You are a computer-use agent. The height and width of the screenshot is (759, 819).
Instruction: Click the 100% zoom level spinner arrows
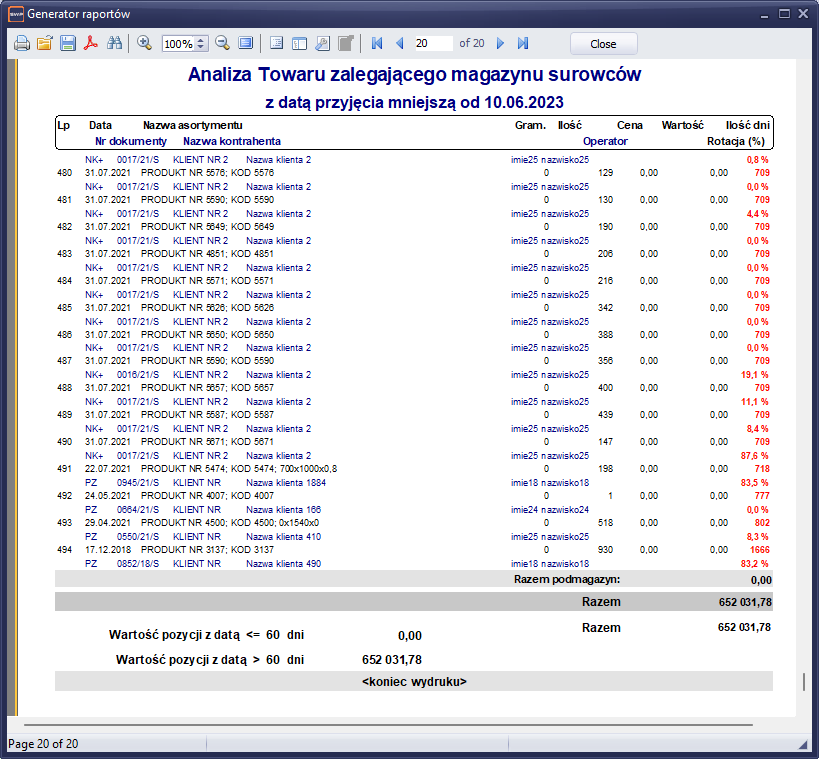click(x=201, y=44)
